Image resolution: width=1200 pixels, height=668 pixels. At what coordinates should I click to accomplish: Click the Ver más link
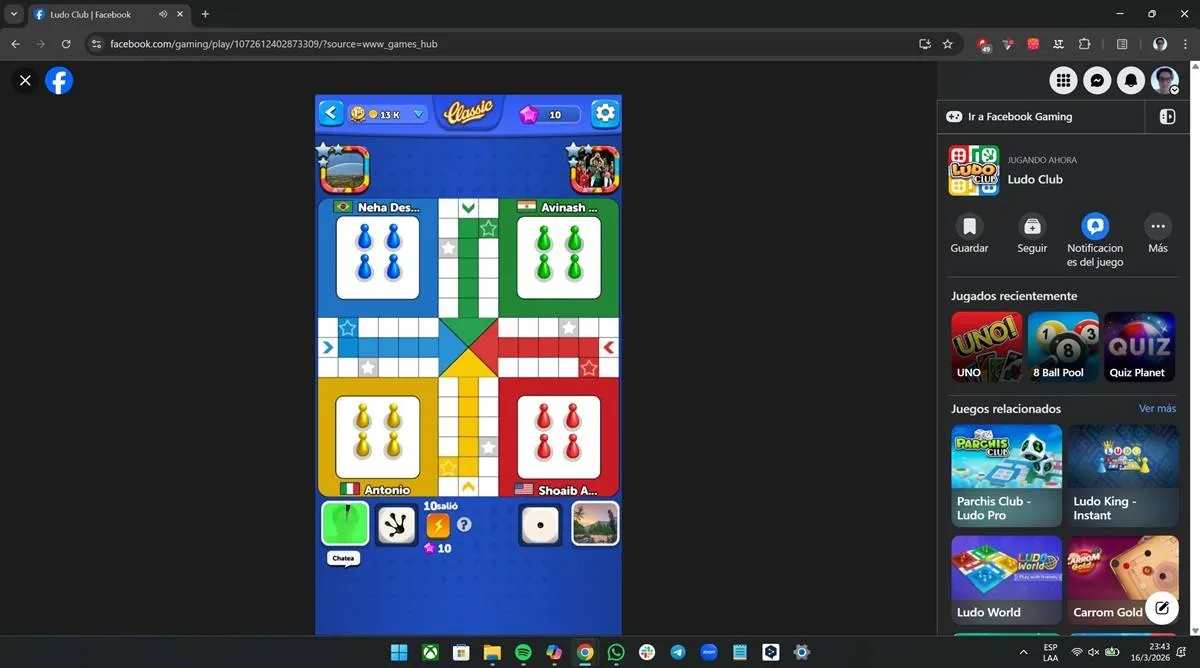tap(1157, 409)
